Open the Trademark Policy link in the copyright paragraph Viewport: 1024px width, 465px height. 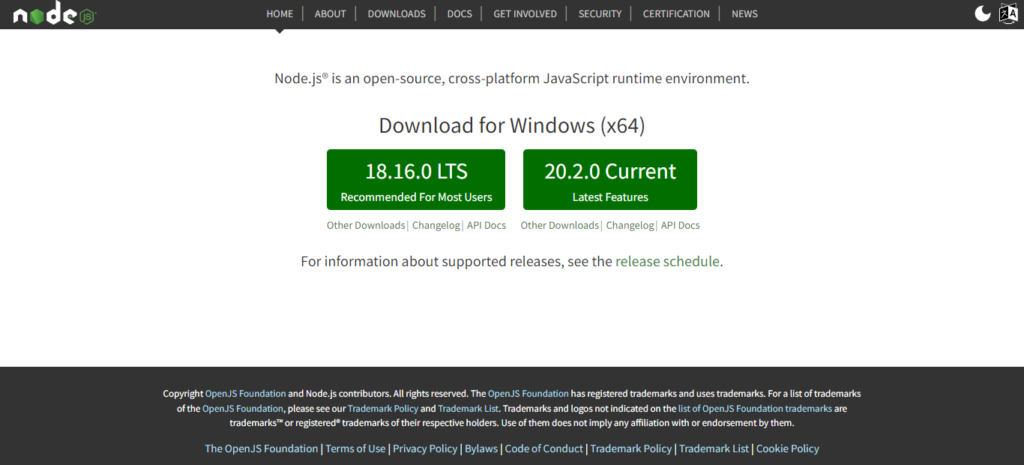[x=382, y=409]
